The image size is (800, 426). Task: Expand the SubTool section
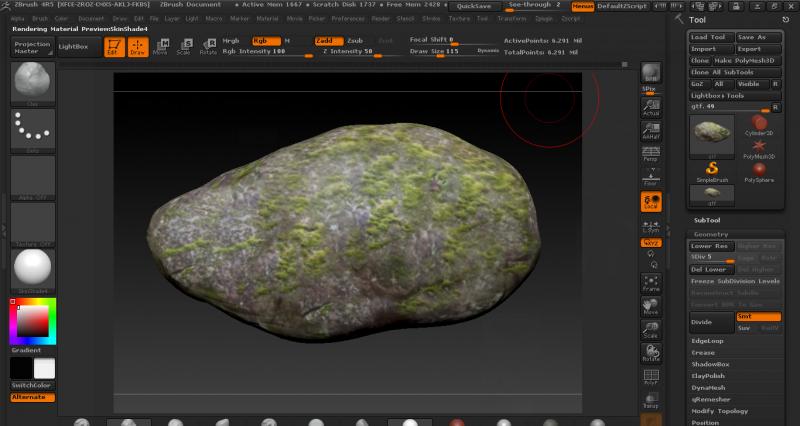pos(708,219)
